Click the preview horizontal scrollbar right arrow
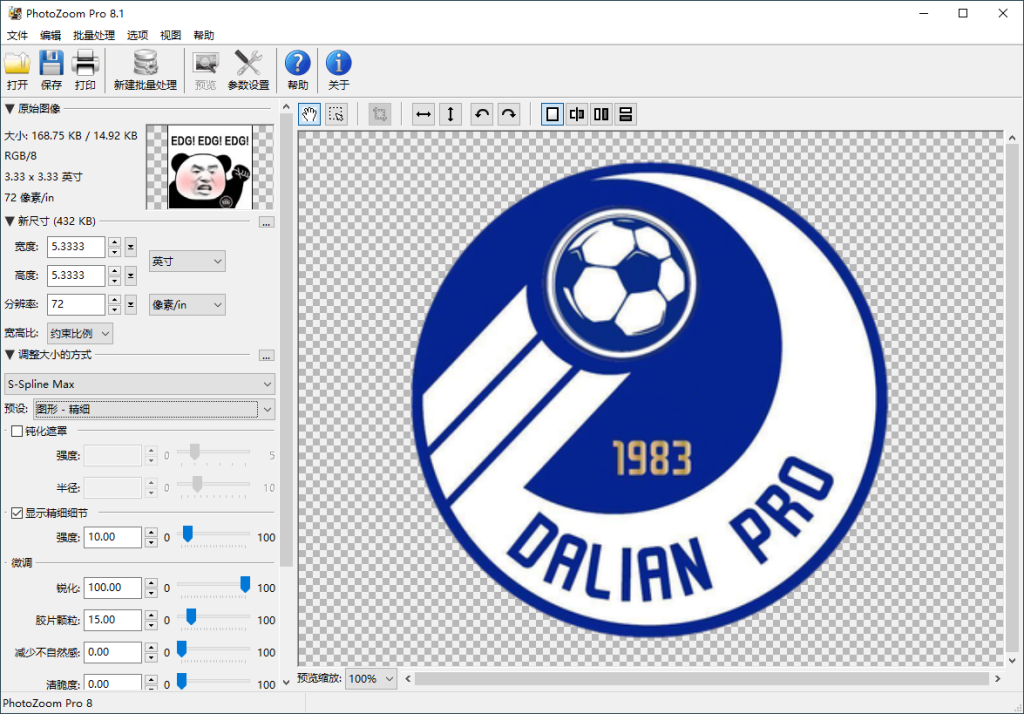Image resolution: width=1024 pixels, height=714 pixels. click(998, 679)
